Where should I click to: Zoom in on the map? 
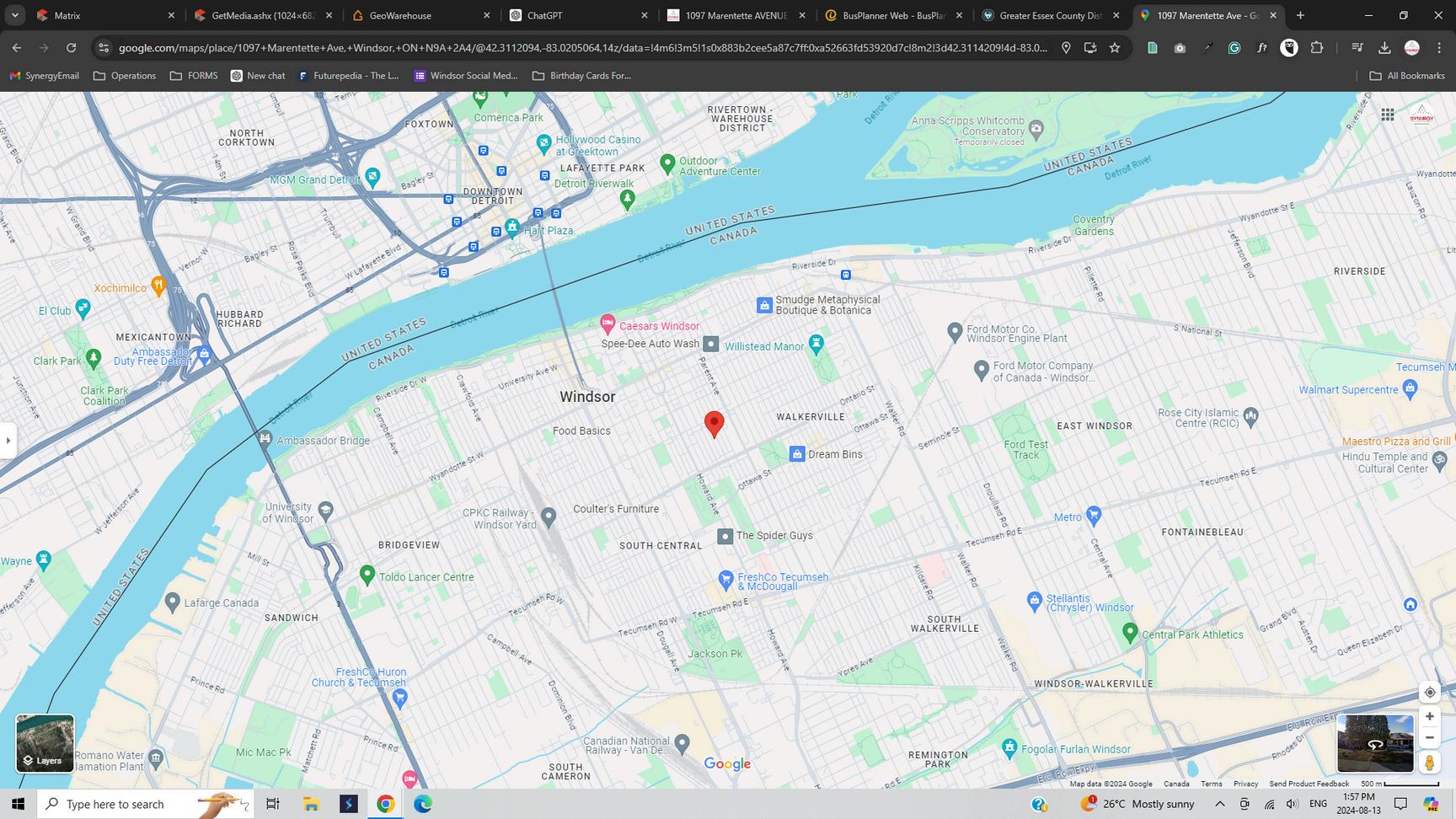pyautogui.click(x=1429, y=716)
